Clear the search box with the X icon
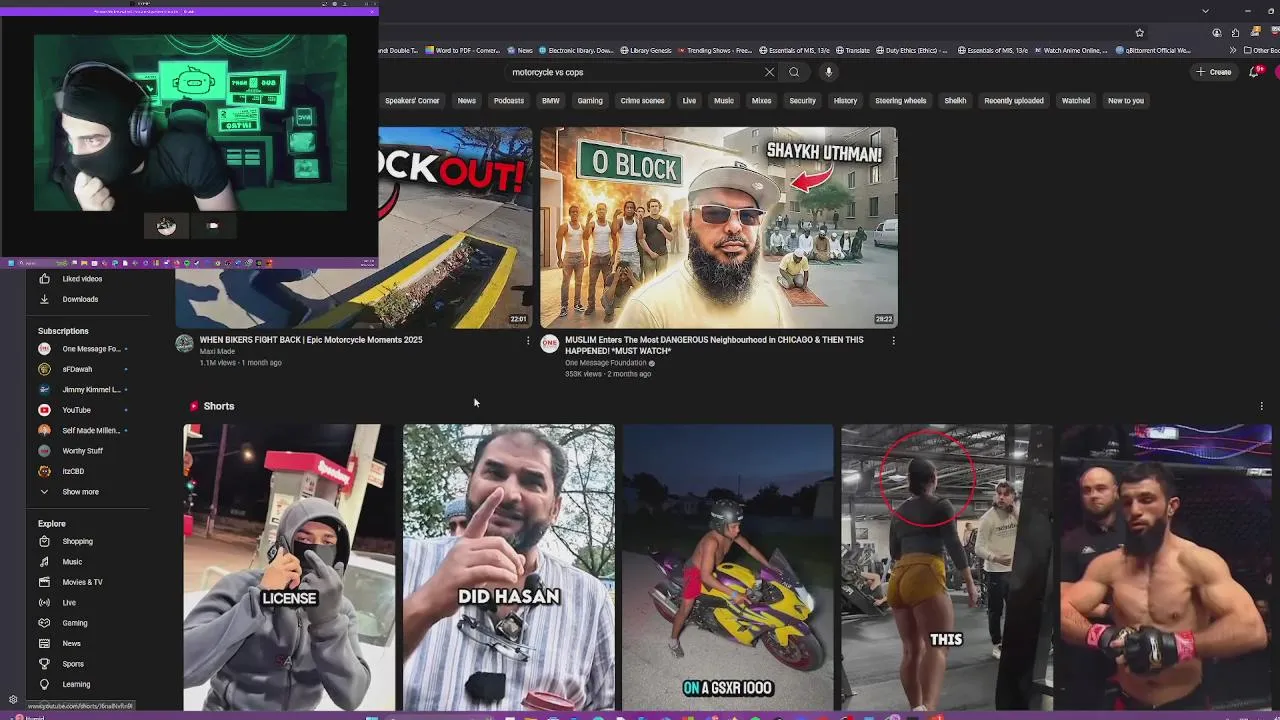This screenshot has width=1280, height=720. point(769,72)
